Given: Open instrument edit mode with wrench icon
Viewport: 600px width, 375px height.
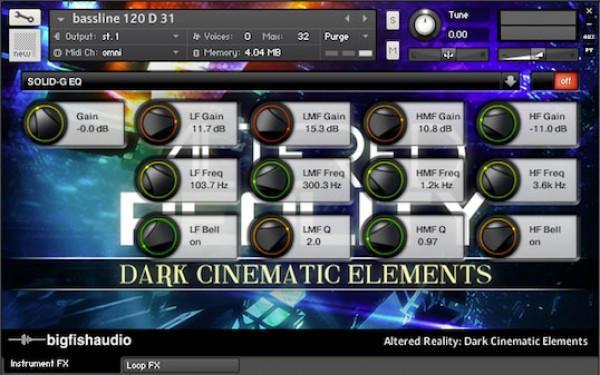Looking at the screenshot, I should coord(24,17).
